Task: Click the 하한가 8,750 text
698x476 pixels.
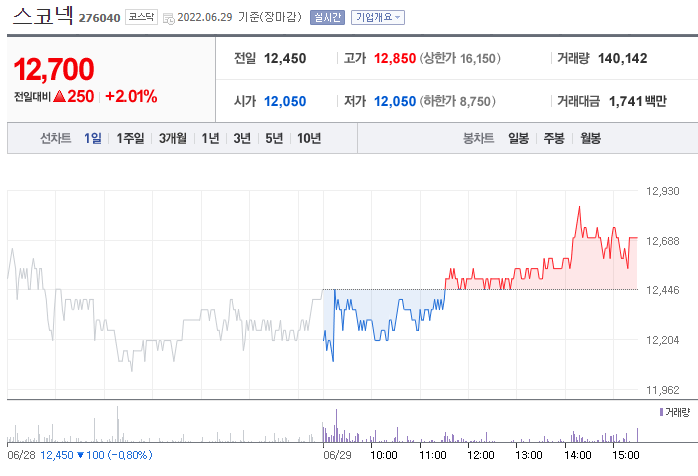Action: 458,102
